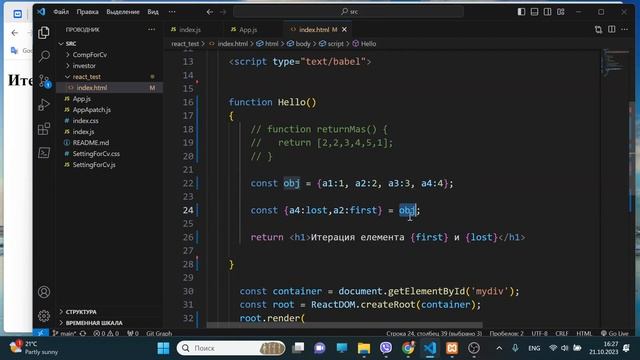Open the Accounts menu icon
Image resolution: width=640 pixels, height=360 pixels.
coord(44,292)
